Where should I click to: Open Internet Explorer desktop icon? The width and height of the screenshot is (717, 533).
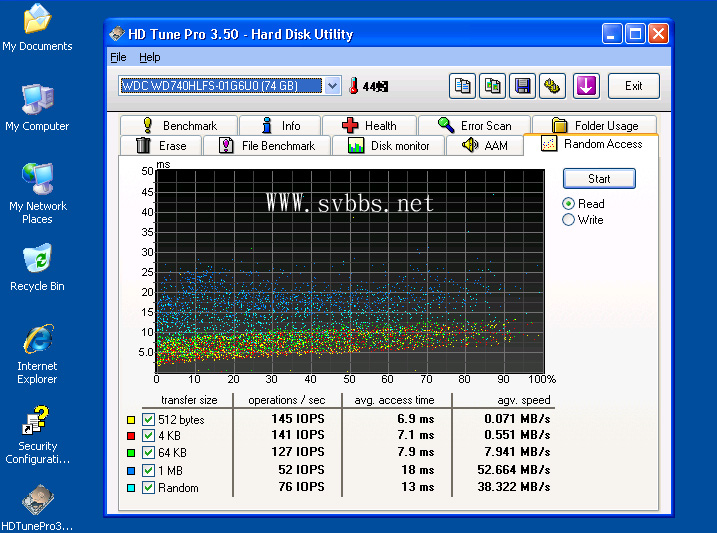(37, 353)
